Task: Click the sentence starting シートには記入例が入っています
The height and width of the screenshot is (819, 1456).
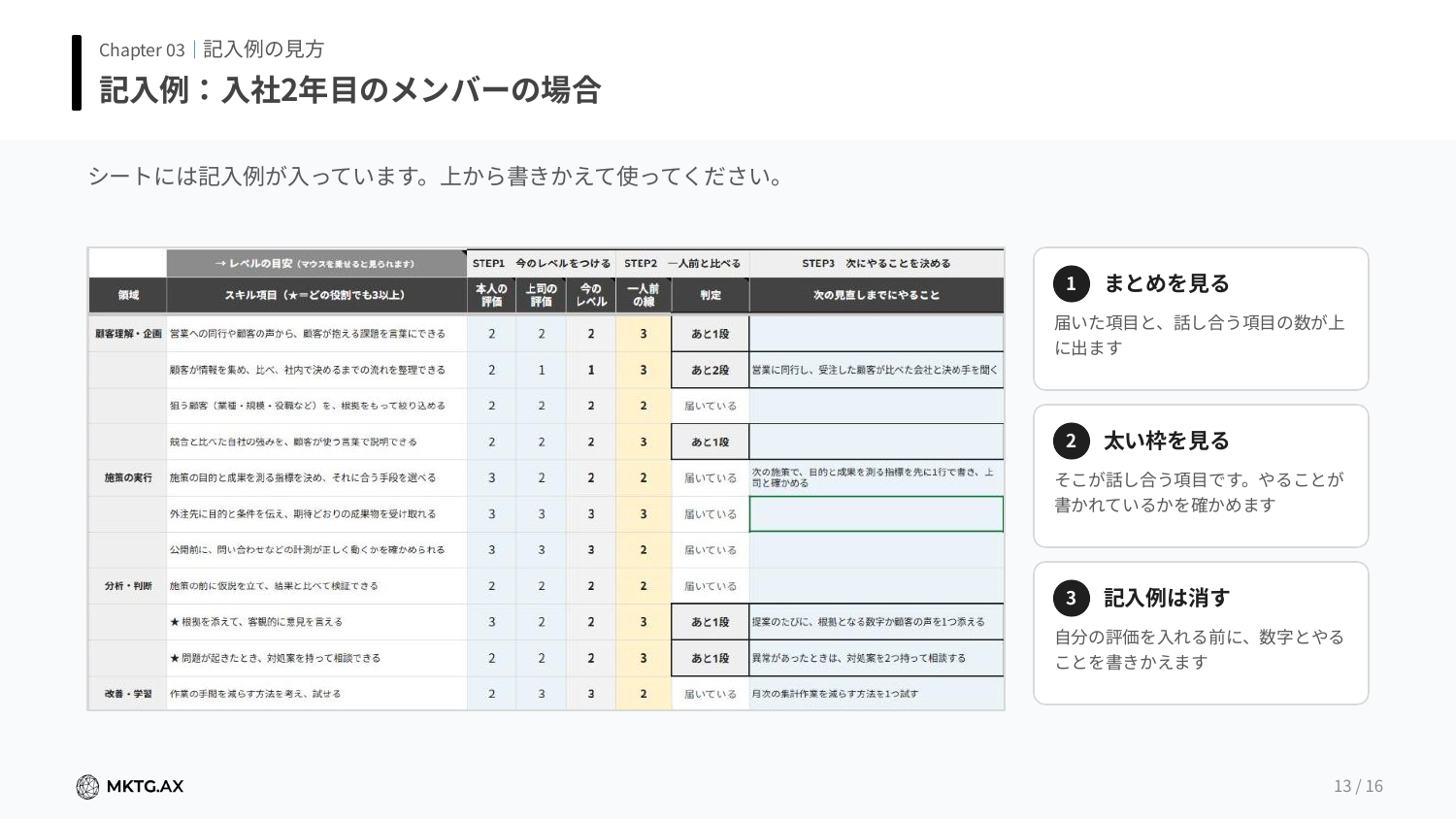Action: [436, 177]
